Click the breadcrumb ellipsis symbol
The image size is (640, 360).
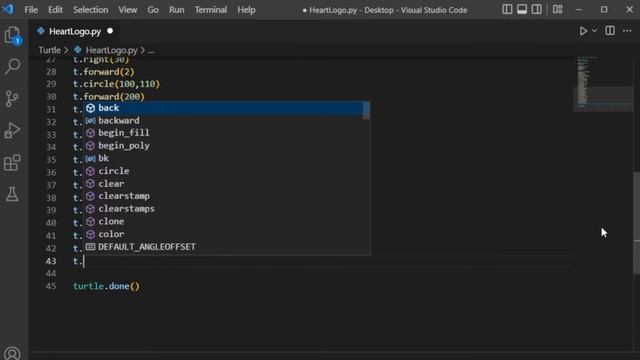tap(151, 50)
